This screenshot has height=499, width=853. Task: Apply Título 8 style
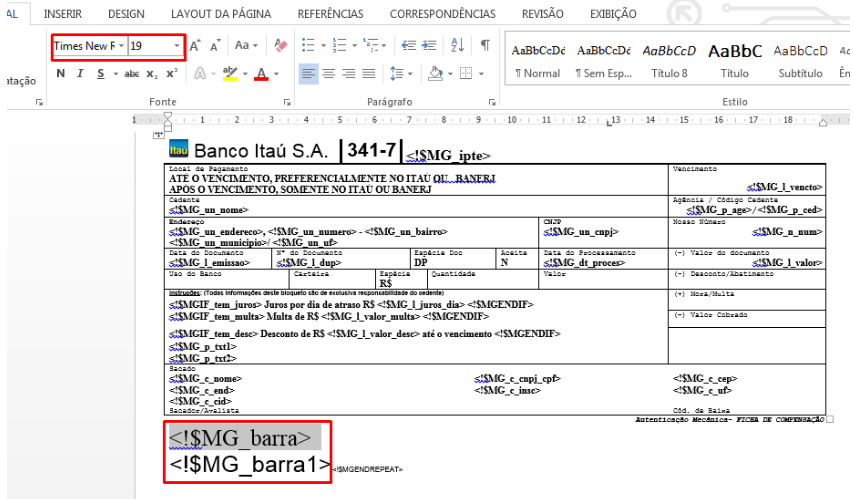click(x=669, y=60)
